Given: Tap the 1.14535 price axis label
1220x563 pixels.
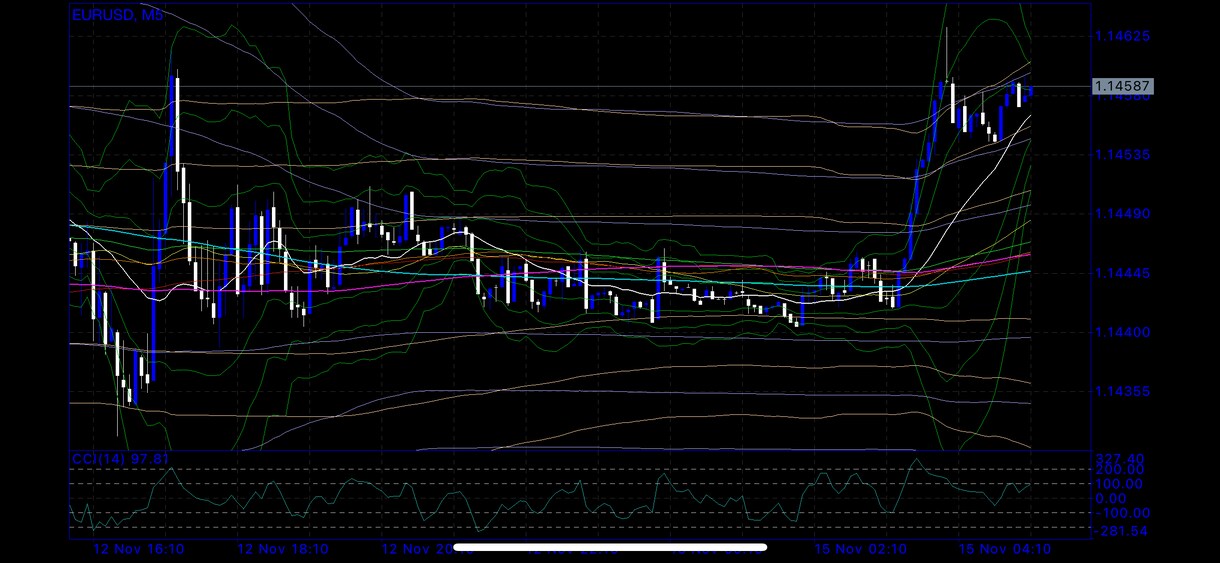Looking at the screenshot, I should click(1122, 155).
